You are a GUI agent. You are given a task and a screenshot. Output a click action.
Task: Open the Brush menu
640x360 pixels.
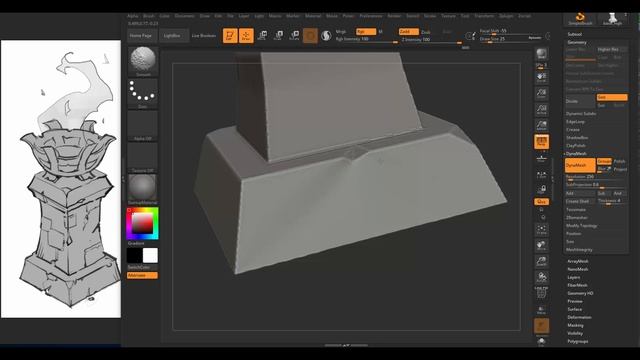click(149, 16)
